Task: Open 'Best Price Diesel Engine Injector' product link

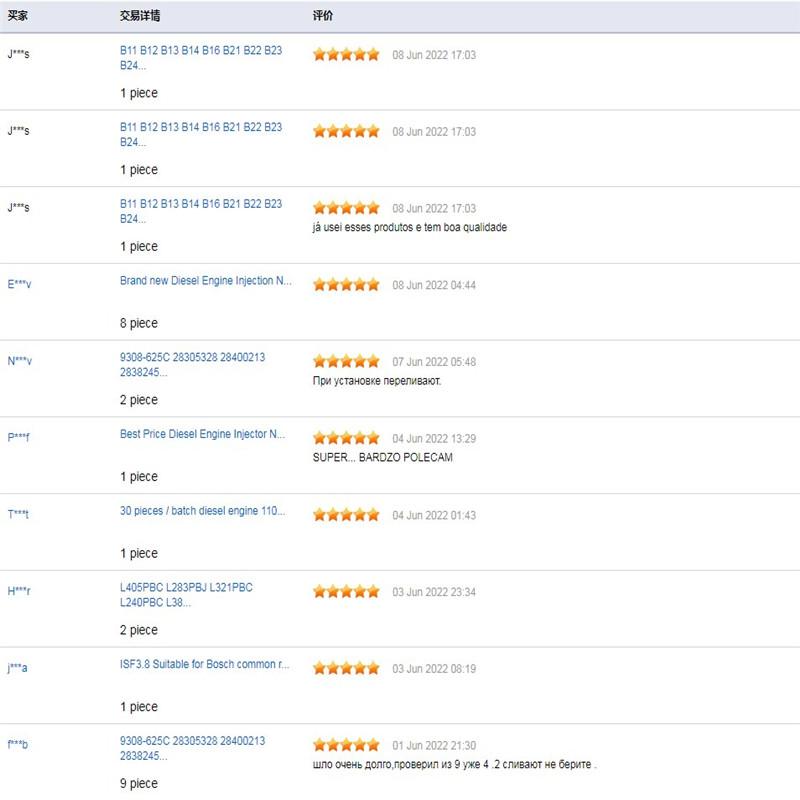Action: (x=202, y=434)
